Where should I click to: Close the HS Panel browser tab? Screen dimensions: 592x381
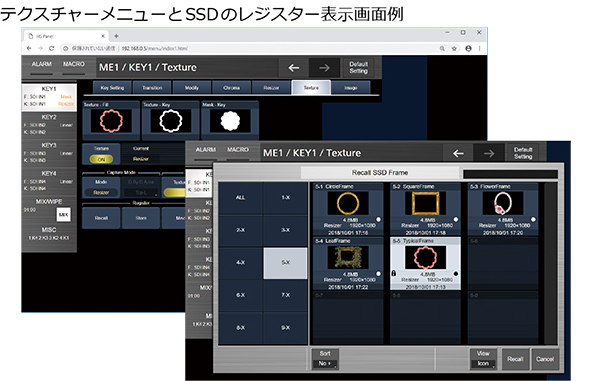[x=103, y=36]
